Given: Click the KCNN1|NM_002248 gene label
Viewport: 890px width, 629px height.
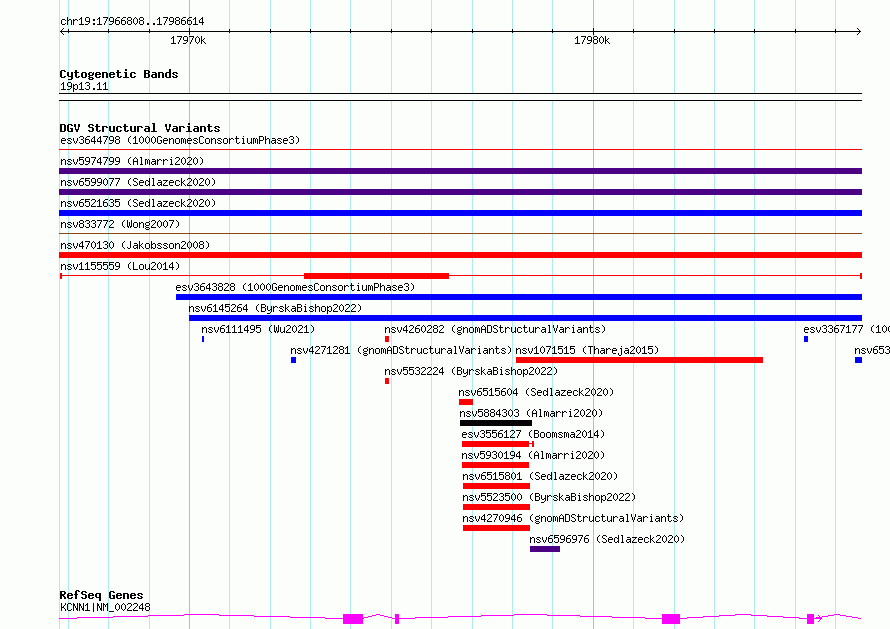Looking at the screenshot, I should [x=105, y=607].
